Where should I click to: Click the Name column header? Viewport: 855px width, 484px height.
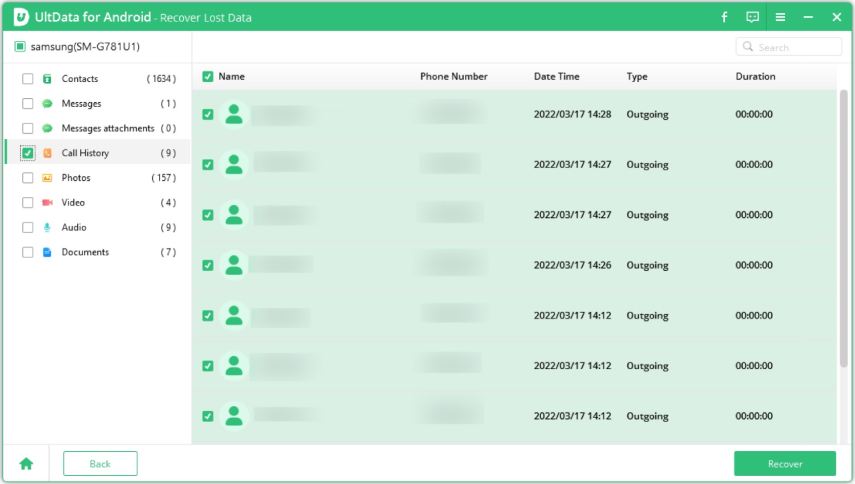click(x=231, y=76)
